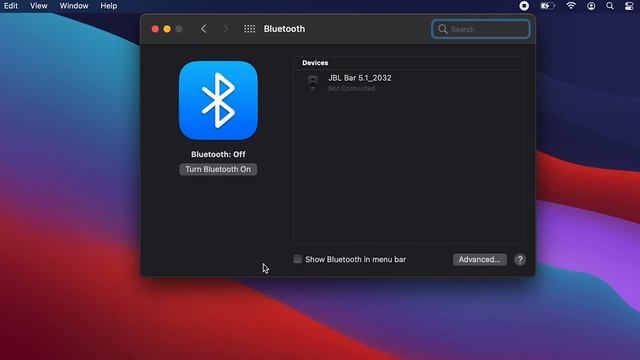The width and height of the screenshot is (640, 360).
Task: Click the large Bluetooth logo icon
Action: click(x=218, y=100)
